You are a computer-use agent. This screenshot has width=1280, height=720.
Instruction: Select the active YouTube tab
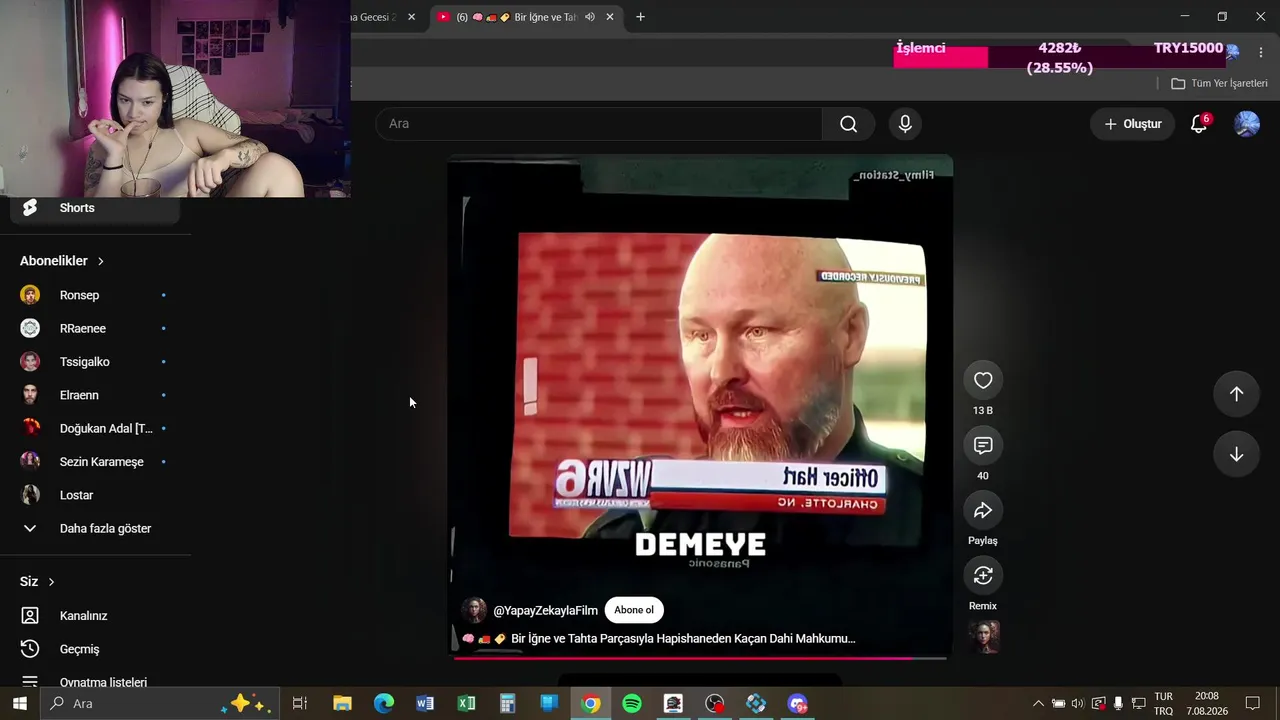pyautogui.click(x=526, y=17)
